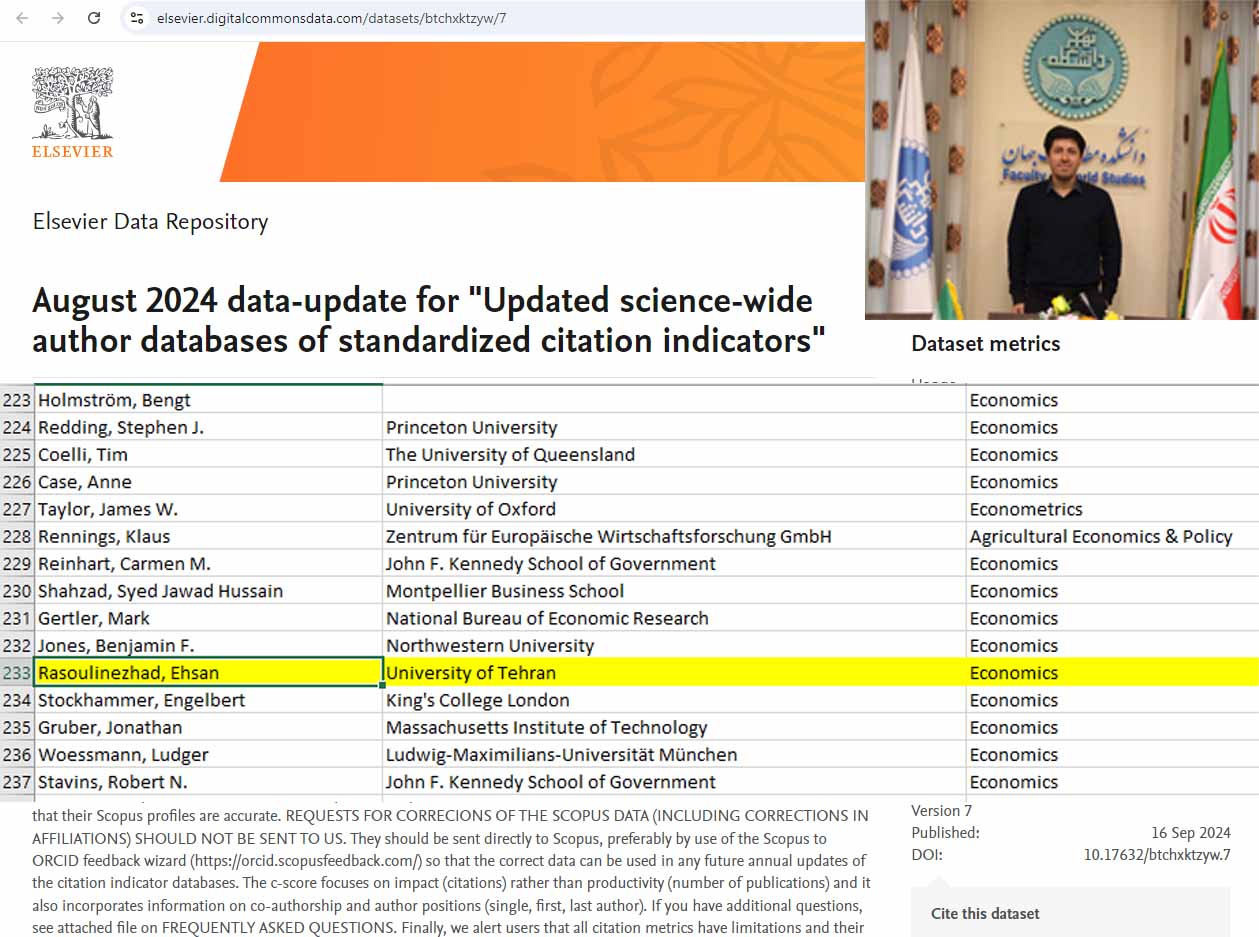Image resolution: width=1259 pixels, height=937 pixels.
Task: Select the empty institution cell in row 223
Action: tap(674, 400)
